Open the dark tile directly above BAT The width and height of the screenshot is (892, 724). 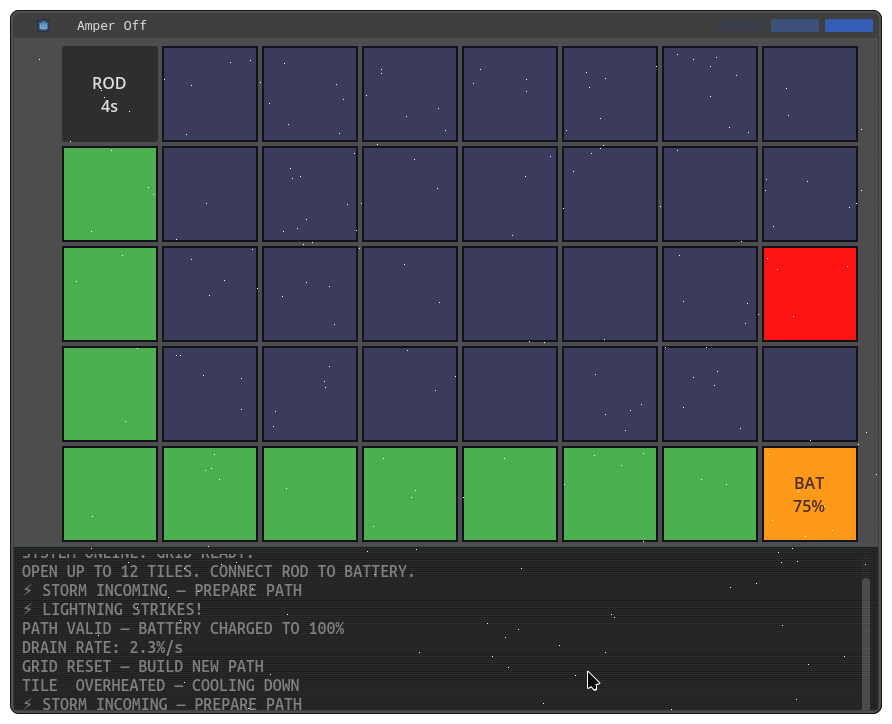(810, 394)
